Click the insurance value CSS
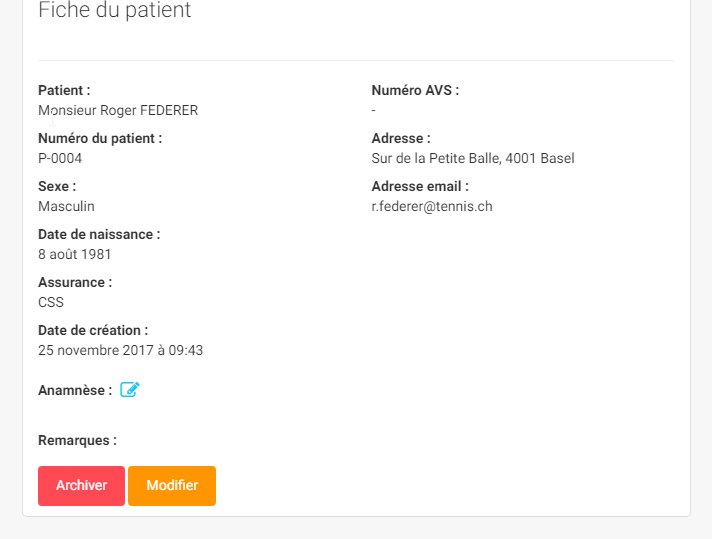Screen dimensions: 712x539 51,302
